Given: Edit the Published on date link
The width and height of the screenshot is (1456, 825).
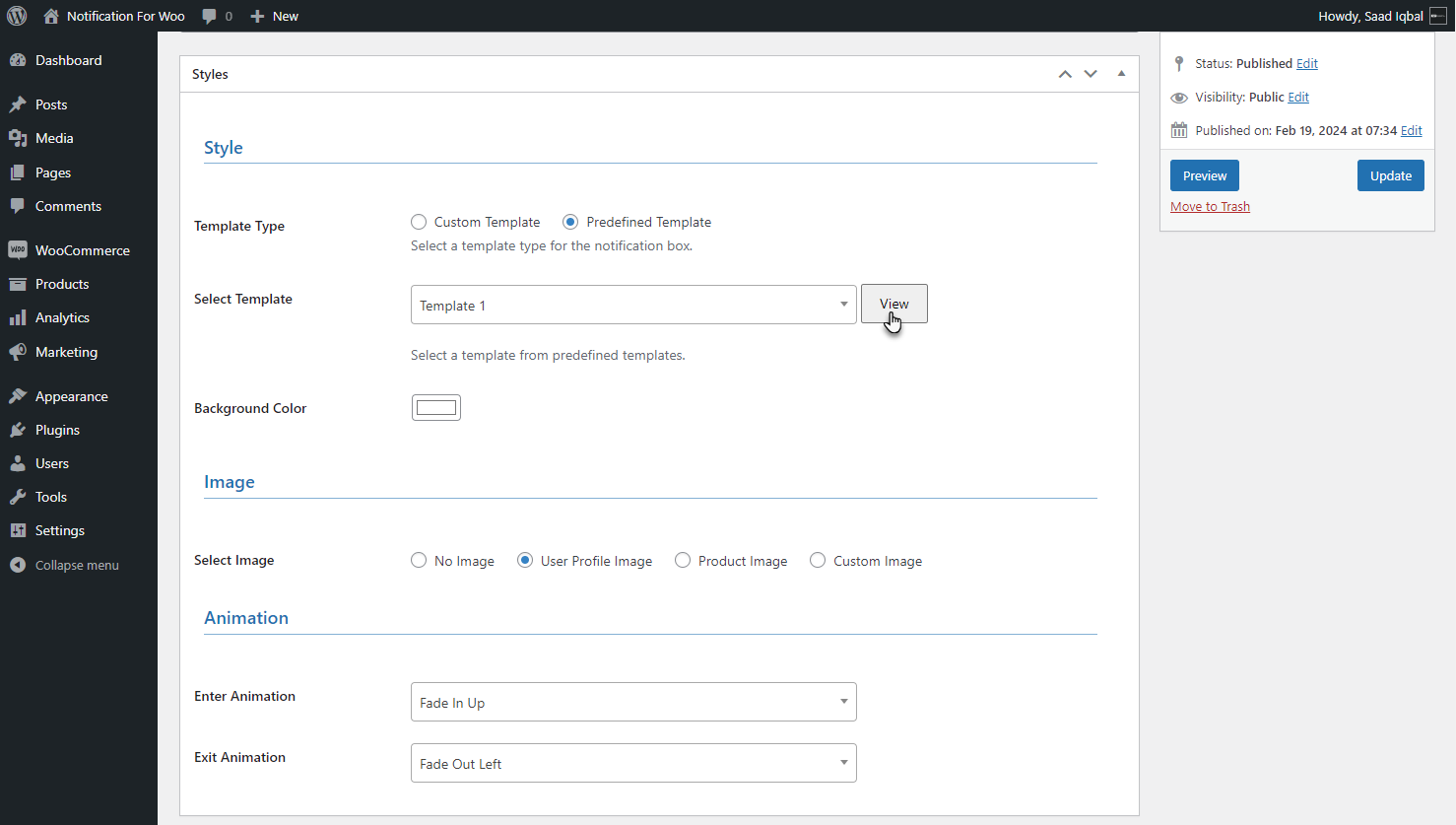Looking at the screenshot, I should pos(1412,130).
